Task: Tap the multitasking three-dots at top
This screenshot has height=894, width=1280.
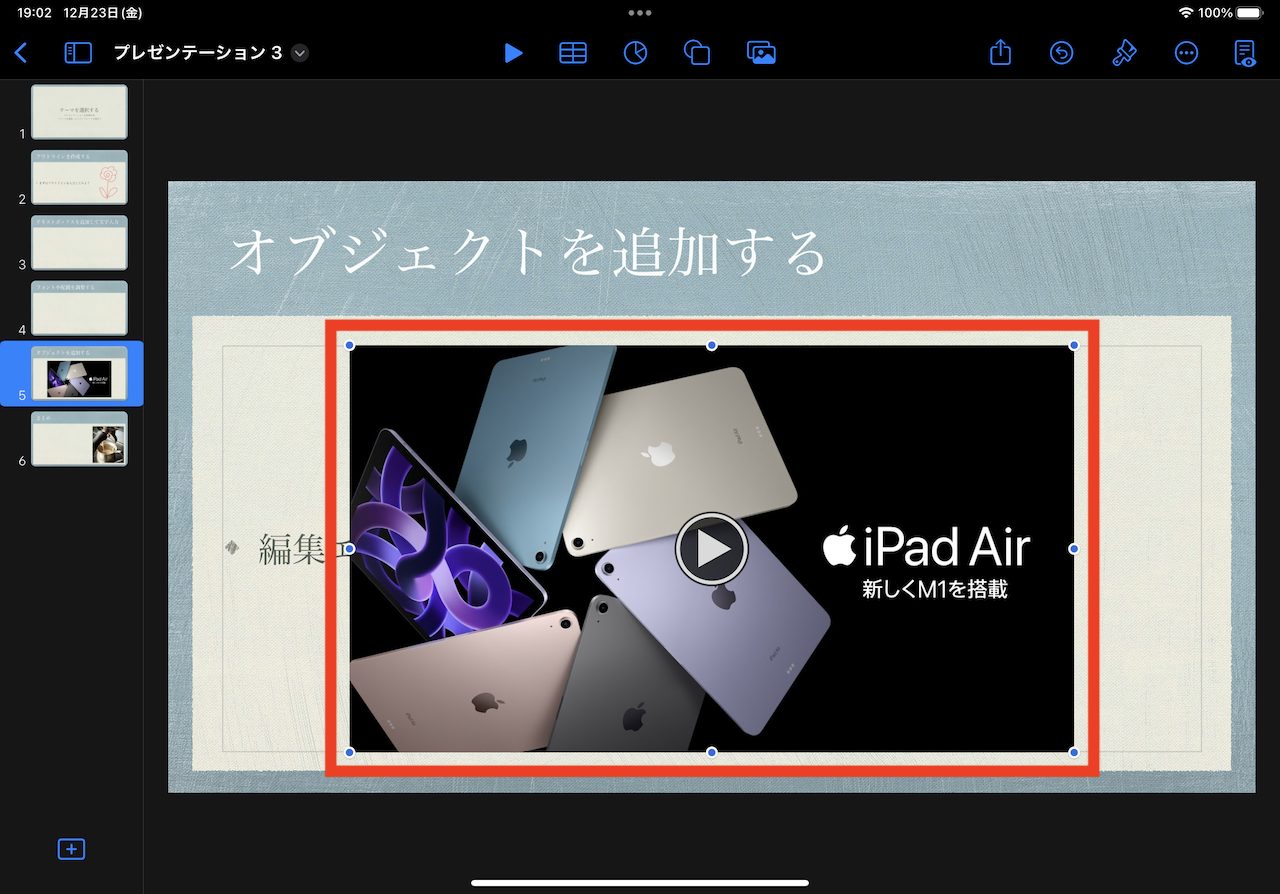Action: 640,13
